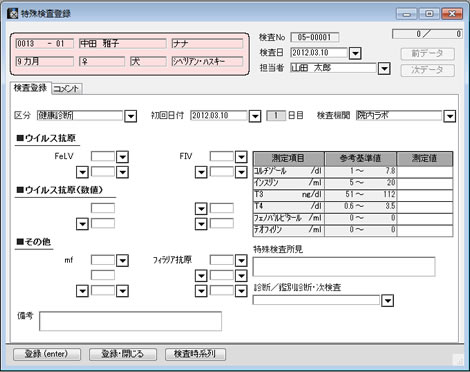Image resolution: width=470 pixels, height=372 pixels.
Task: Click the T4 測定値 cell
Action: tap(425, 207)
